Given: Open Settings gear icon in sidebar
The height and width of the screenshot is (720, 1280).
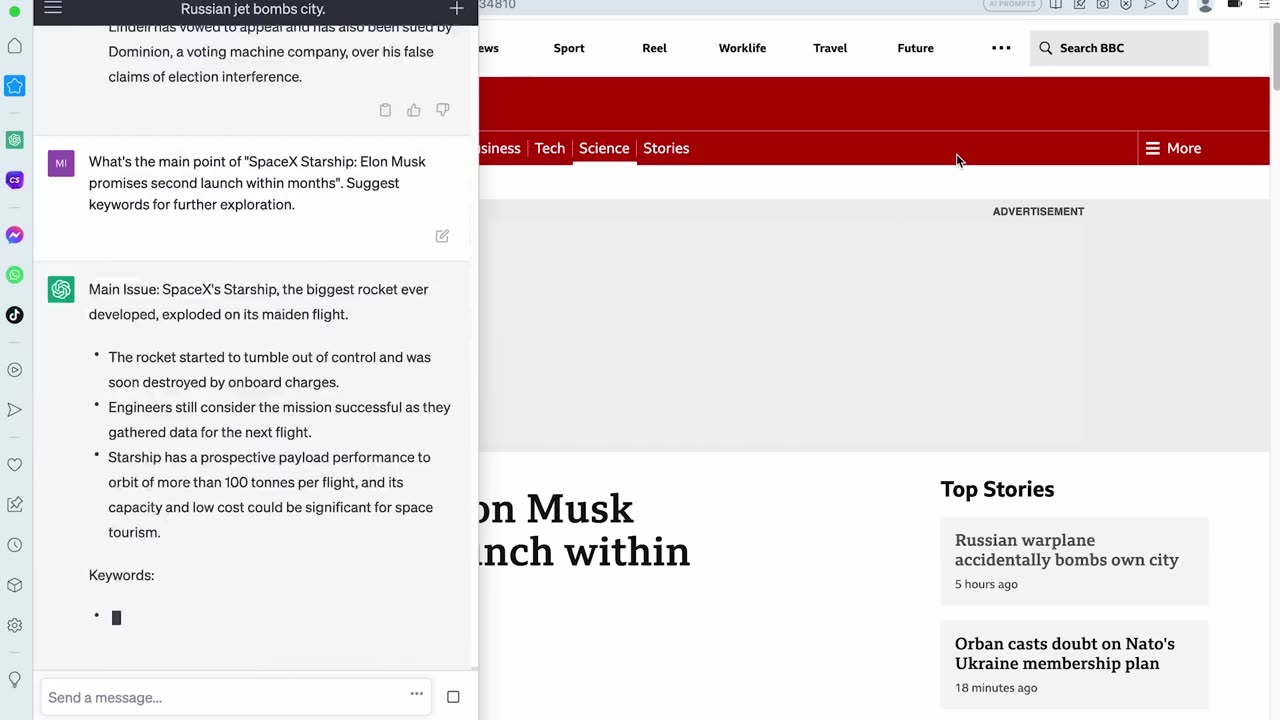Looking at the screenshot, I should tap(15, 625).
